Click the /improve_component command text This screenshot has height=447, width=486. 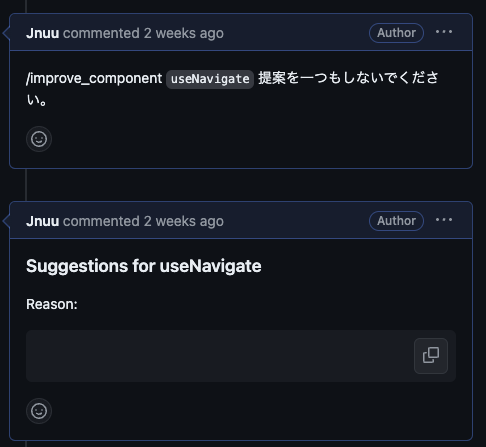(94, 79)
